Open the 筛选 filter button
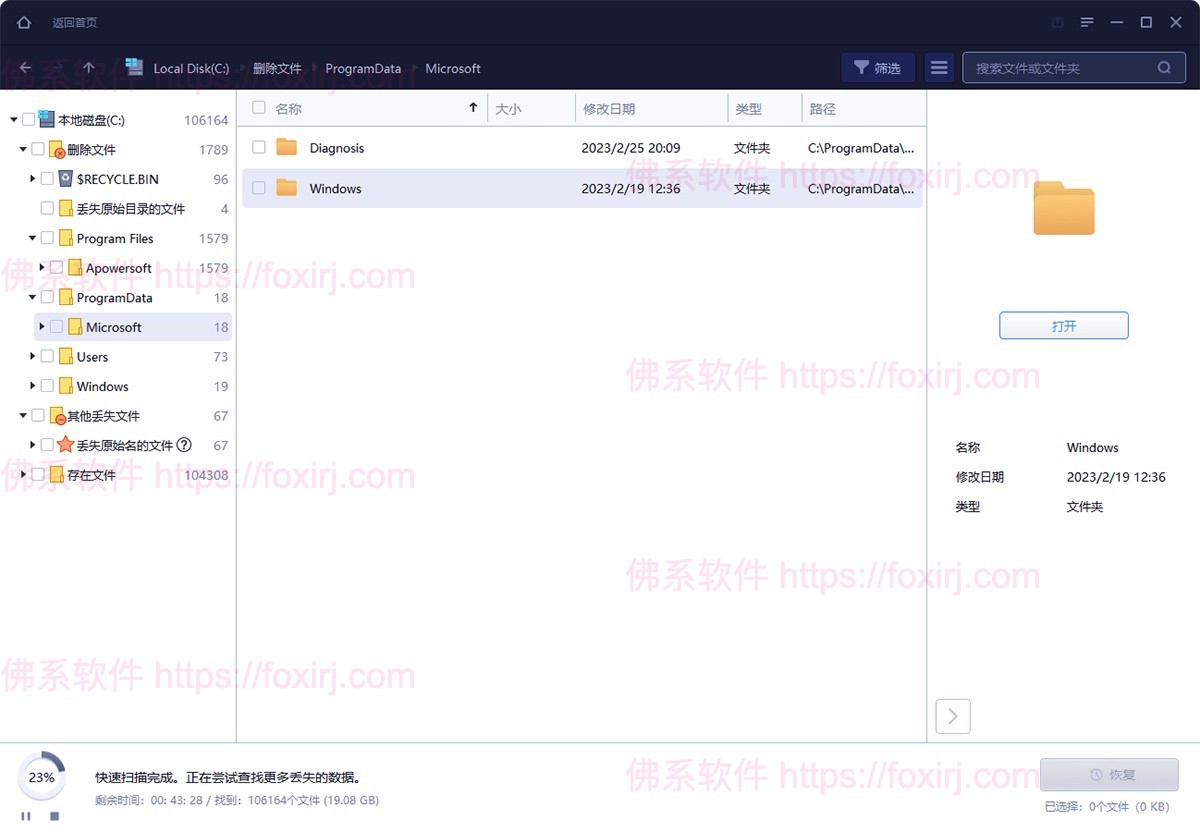 877,68
